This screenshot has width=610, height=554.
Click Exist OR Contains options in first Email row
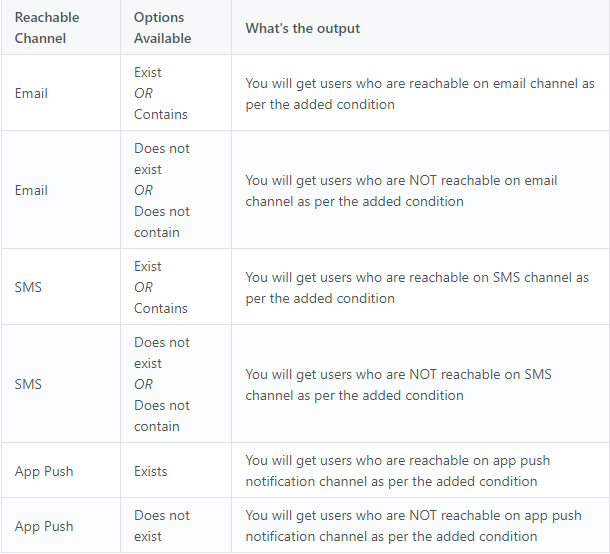[160, 93]
